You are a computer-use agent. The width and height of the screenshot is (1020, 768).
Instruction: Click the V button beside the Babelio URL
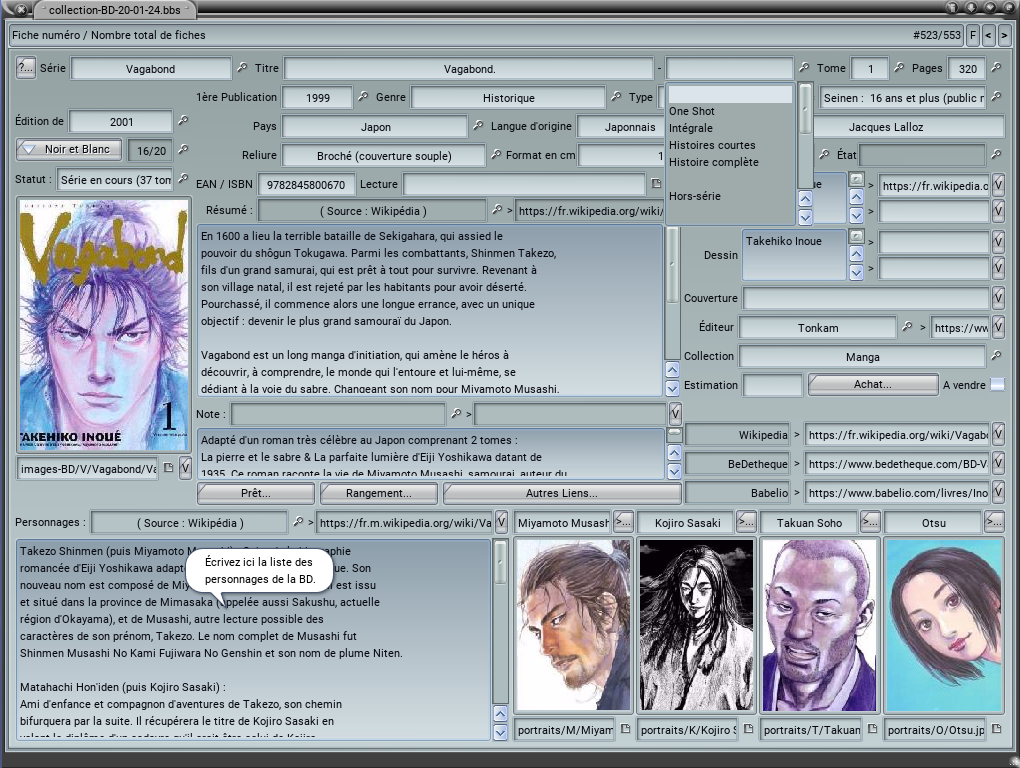click(x=998, y=492)
